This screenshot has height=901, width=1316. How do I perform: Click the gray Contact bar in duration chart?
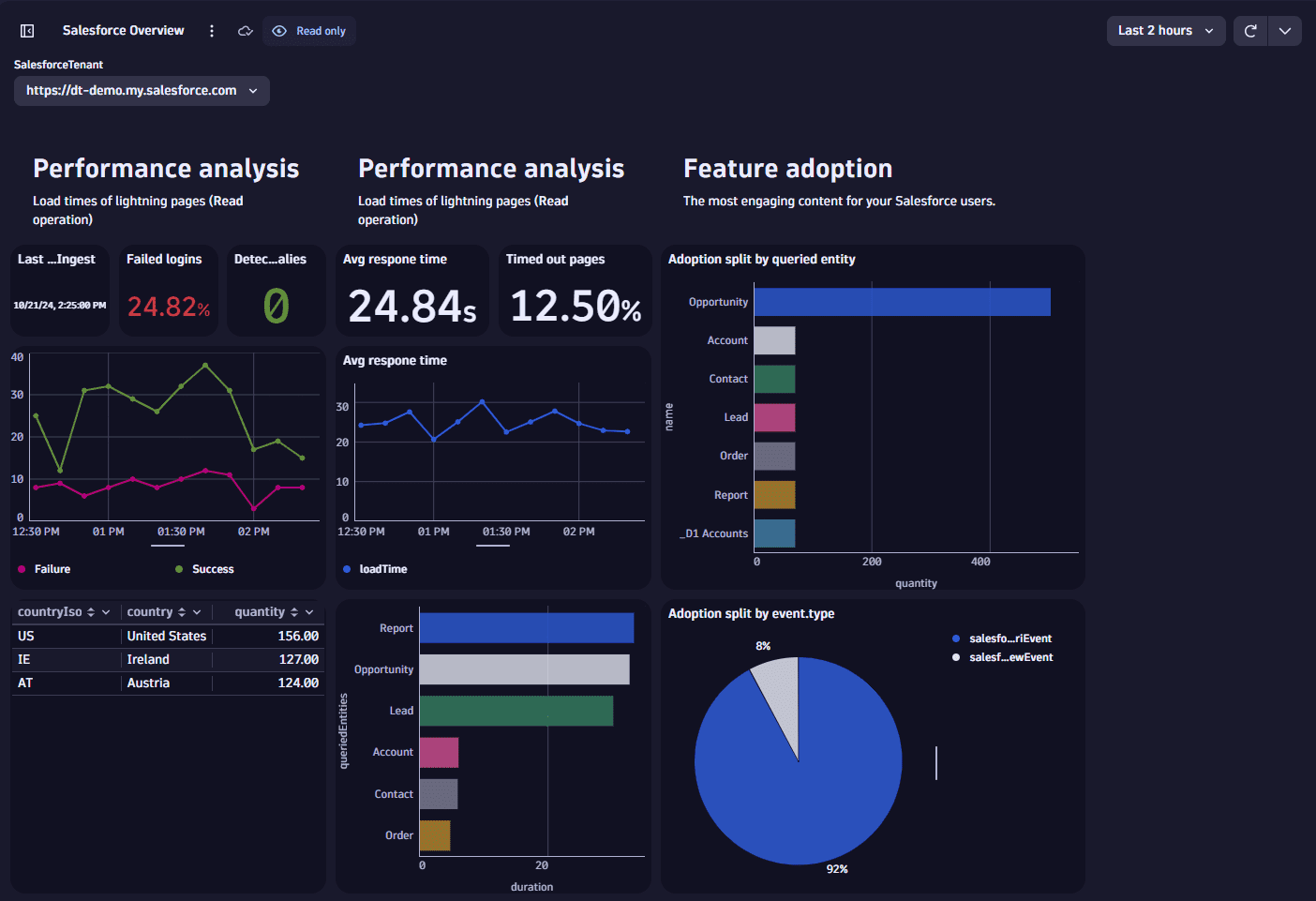[439, 794]
